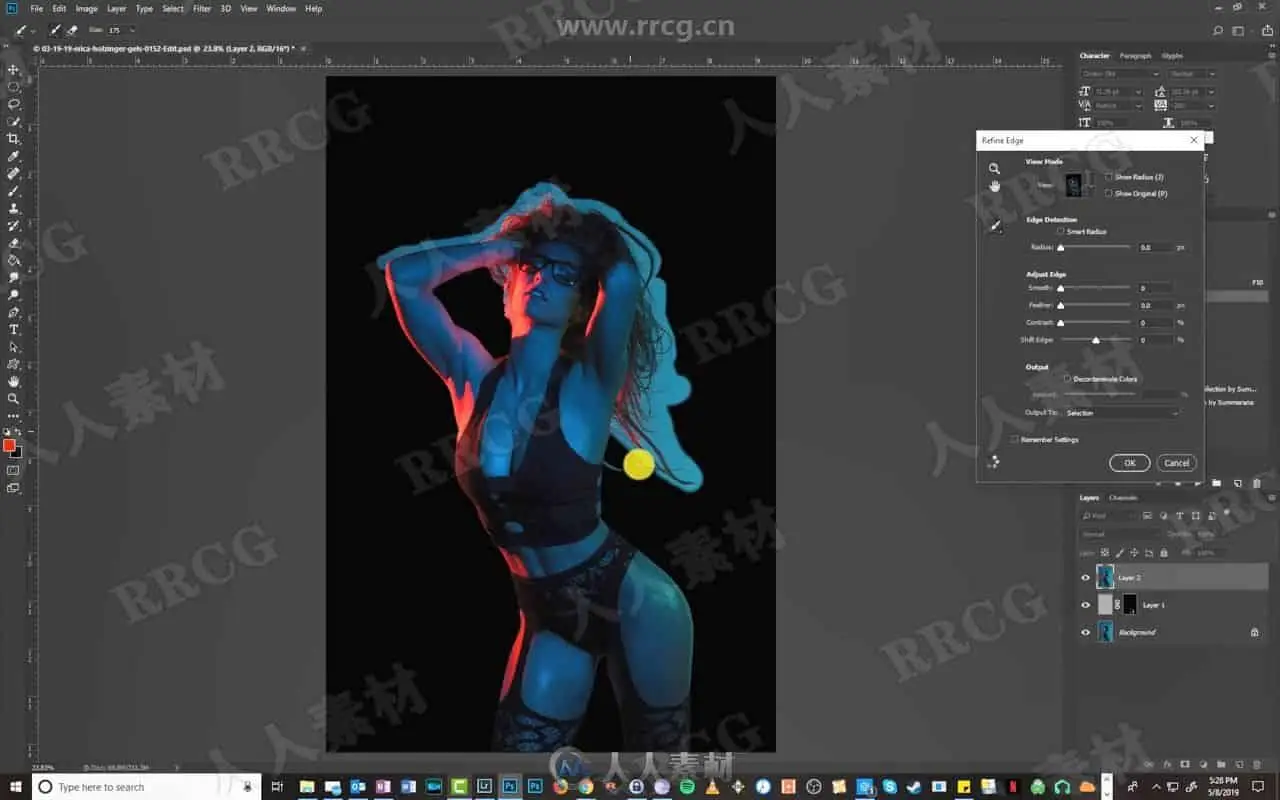Click the Shift Edge slider handle
The width and height of the screenshot is (1280, 800).
click(x=1096, y=340)
